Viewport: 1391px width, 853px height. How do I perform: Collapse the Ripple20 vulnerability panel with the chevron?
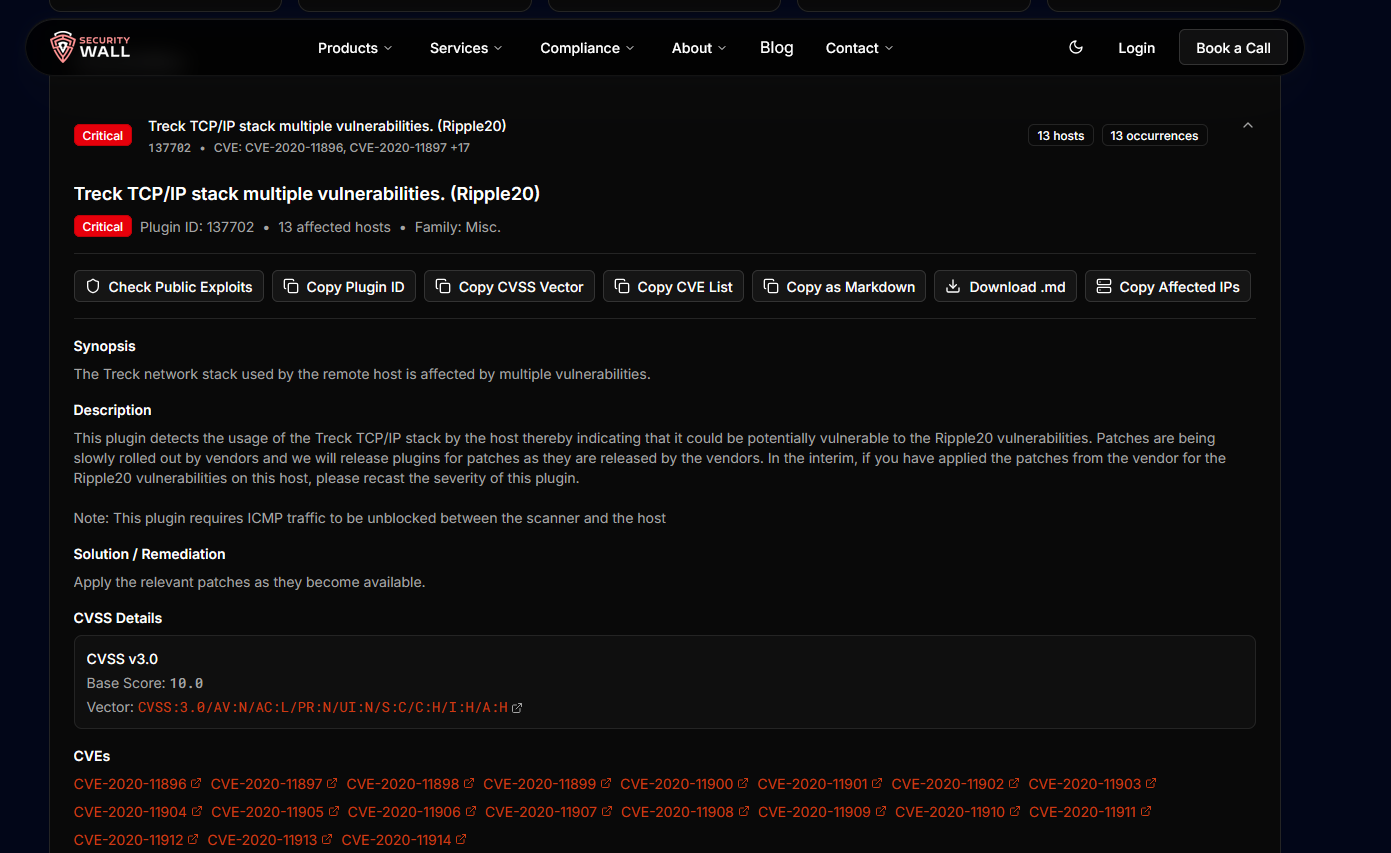[x=1247, y=126]
